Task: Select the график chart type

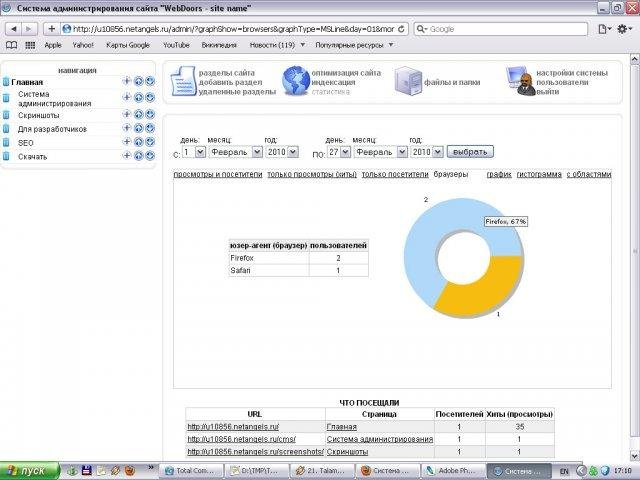Action: tap(499, 174)
